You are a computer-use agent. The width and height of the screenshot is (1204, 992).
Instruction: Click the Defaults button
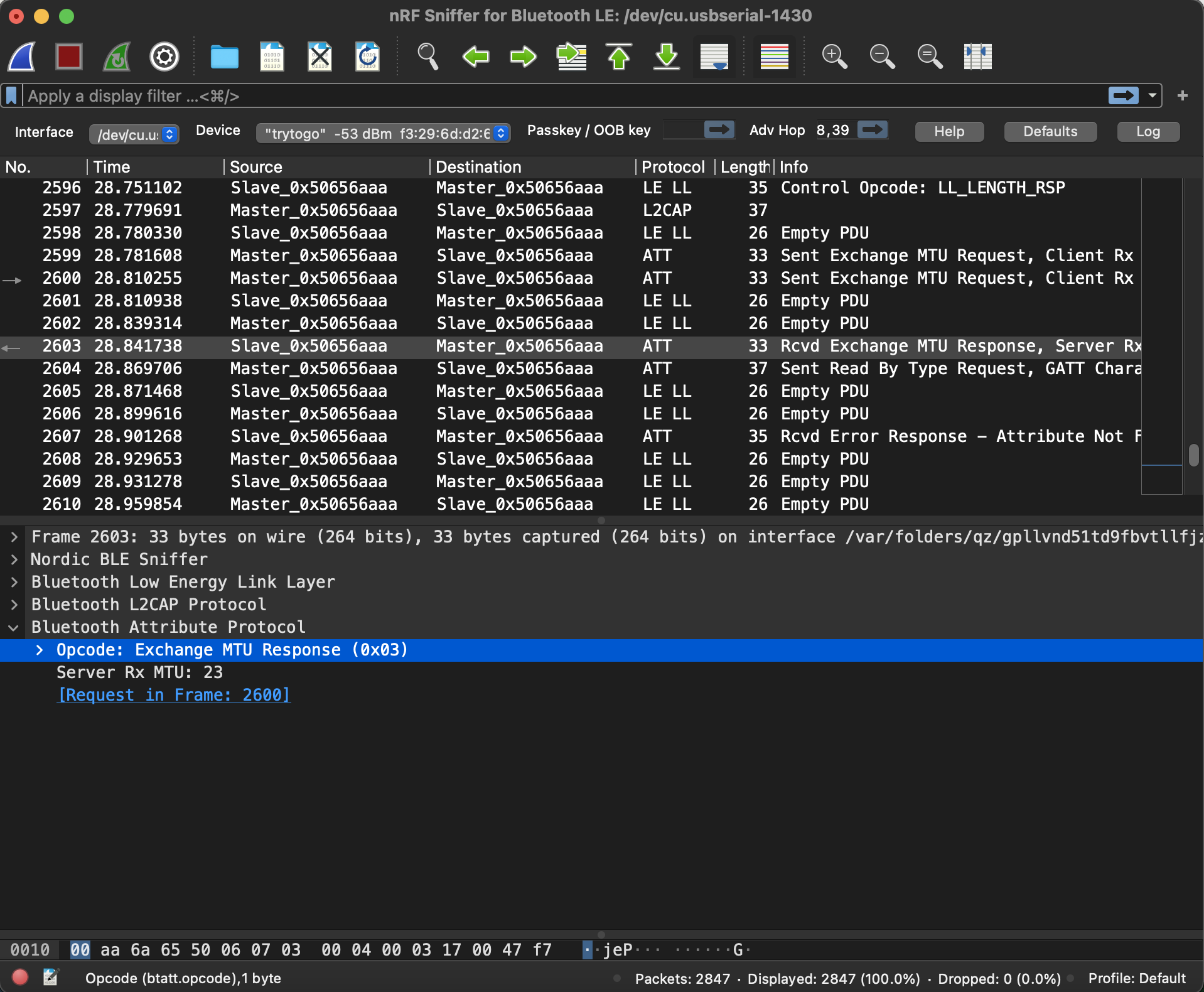tap(1050, 131)
